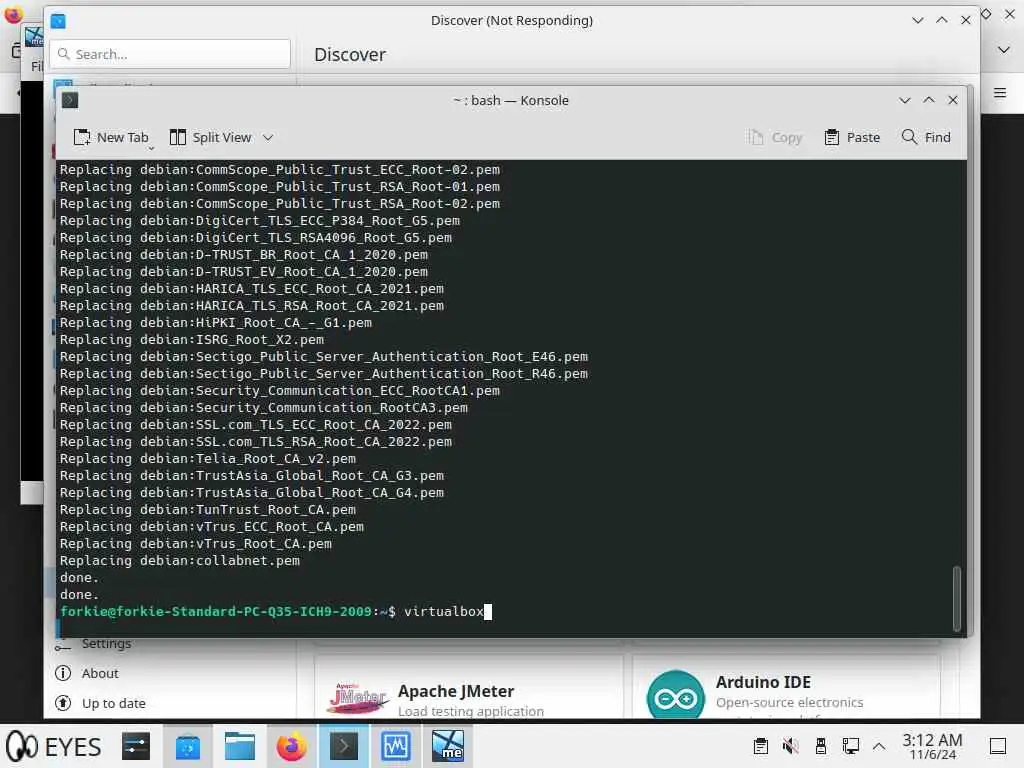Click Discover app icon in title bar

(58, 21)
